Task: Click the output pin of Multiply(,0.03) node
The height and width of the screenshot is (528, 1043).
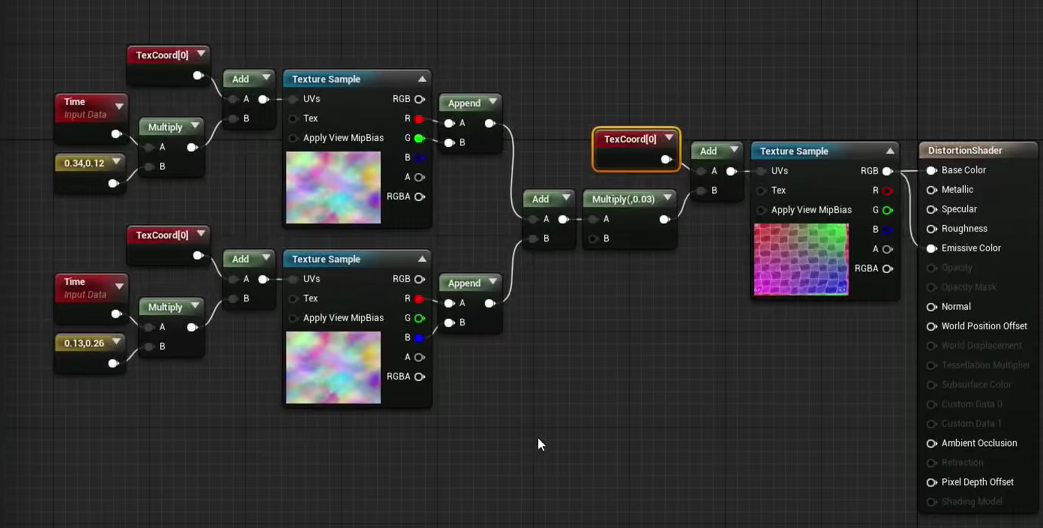Action: (664, 219)
